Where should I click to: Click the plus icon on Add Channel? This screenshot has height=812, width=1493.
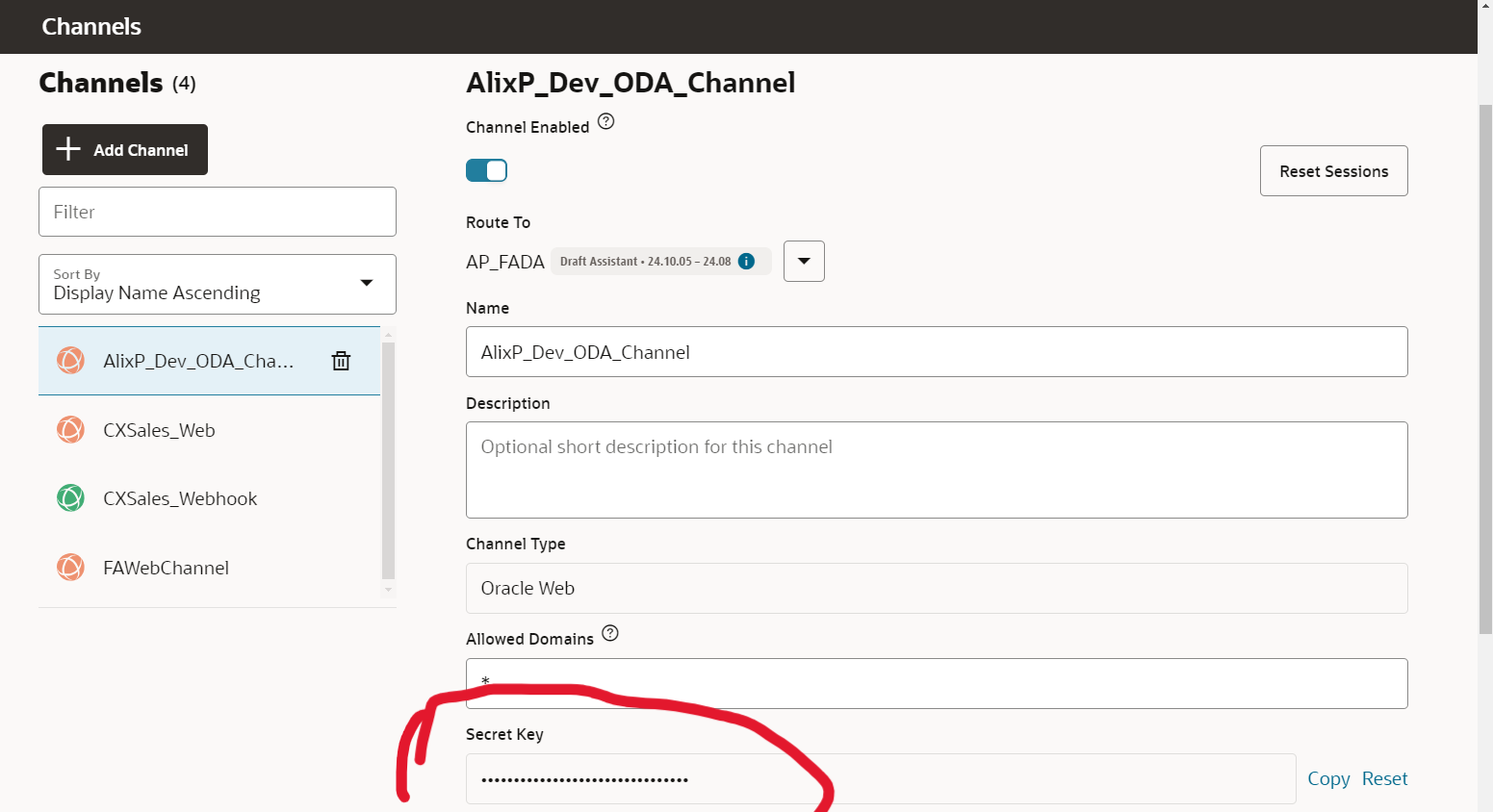pos(67,149)
